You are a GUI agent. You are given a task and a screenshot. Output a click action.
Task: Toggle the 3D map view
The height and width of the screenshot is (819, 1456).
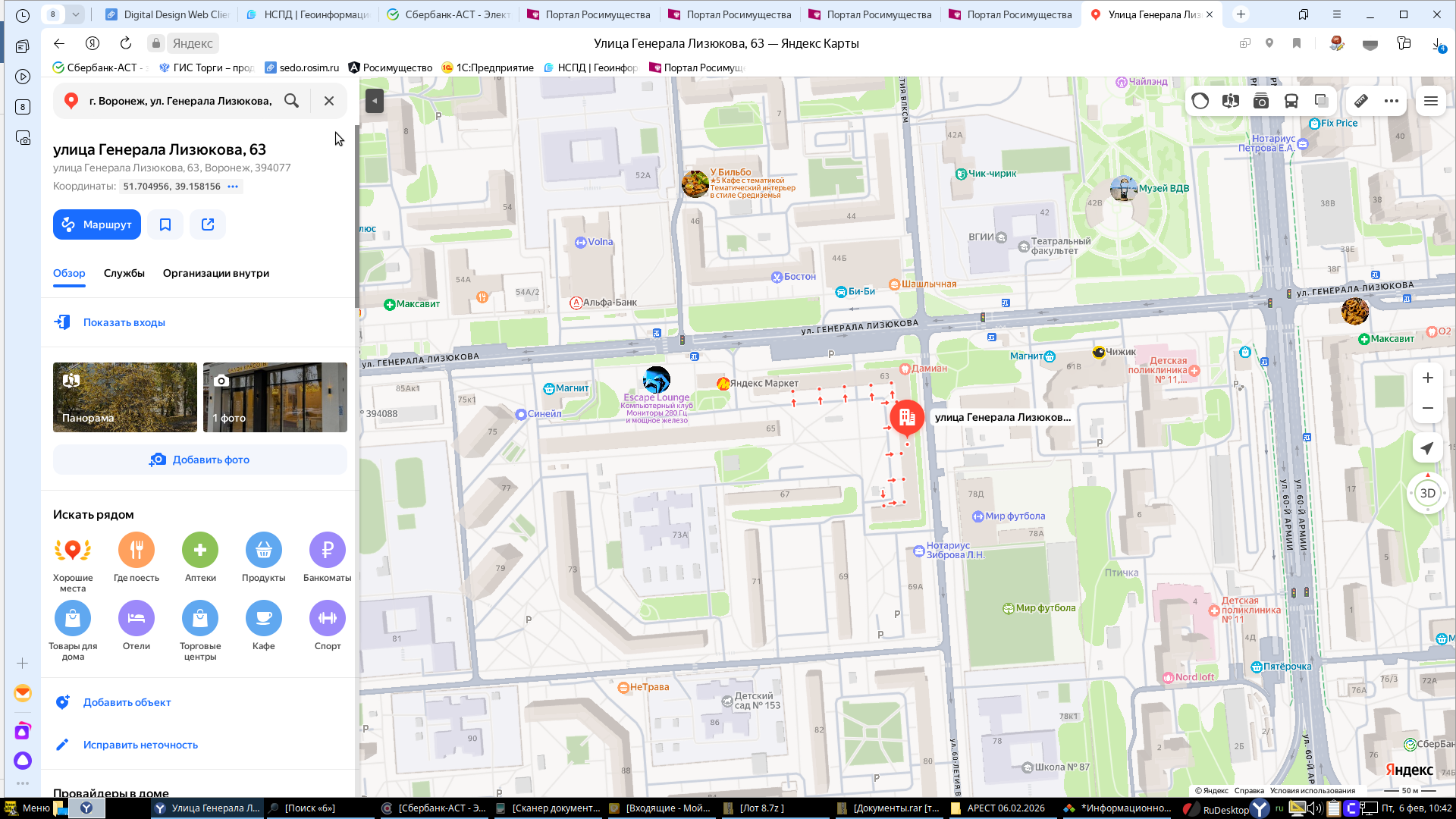point(1427,493)
